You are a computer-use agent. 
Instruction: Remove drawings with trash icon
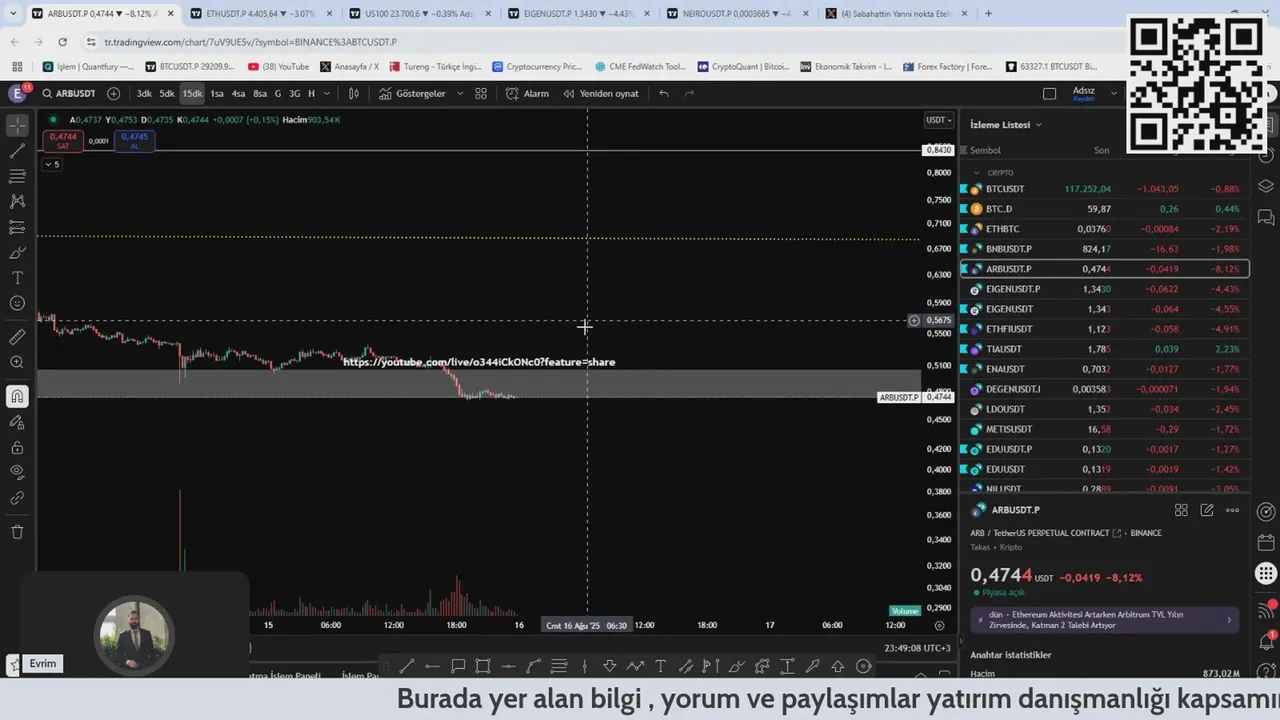click(17, 532)
